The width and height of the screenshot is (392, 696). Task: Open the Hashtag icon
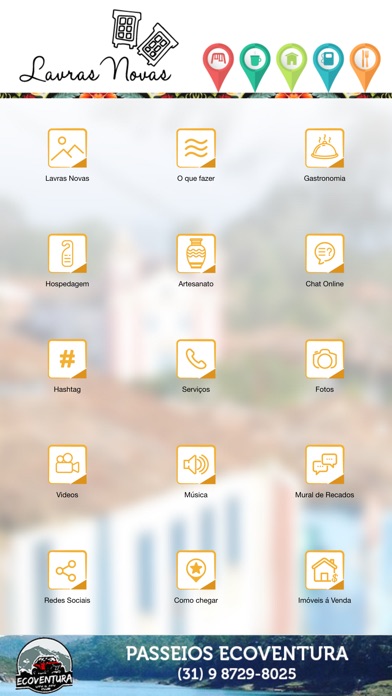[x=67, y=359]
